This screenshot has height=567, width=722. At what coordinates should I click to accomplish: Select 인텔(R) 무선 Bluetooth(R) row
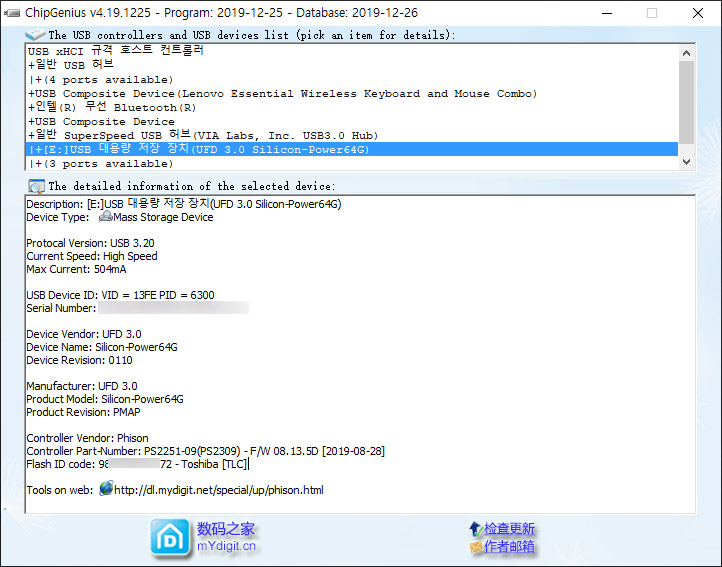coord(352,107)
